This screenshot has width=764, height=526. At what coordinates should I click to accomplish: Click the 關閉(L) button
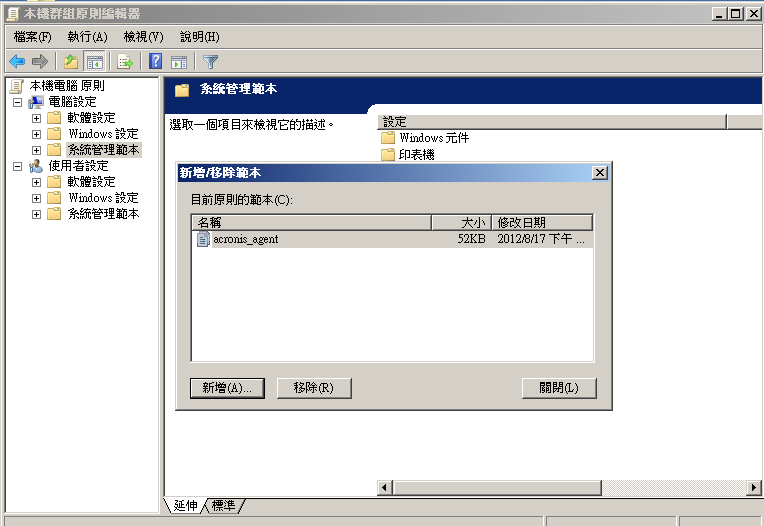(559, 388)
